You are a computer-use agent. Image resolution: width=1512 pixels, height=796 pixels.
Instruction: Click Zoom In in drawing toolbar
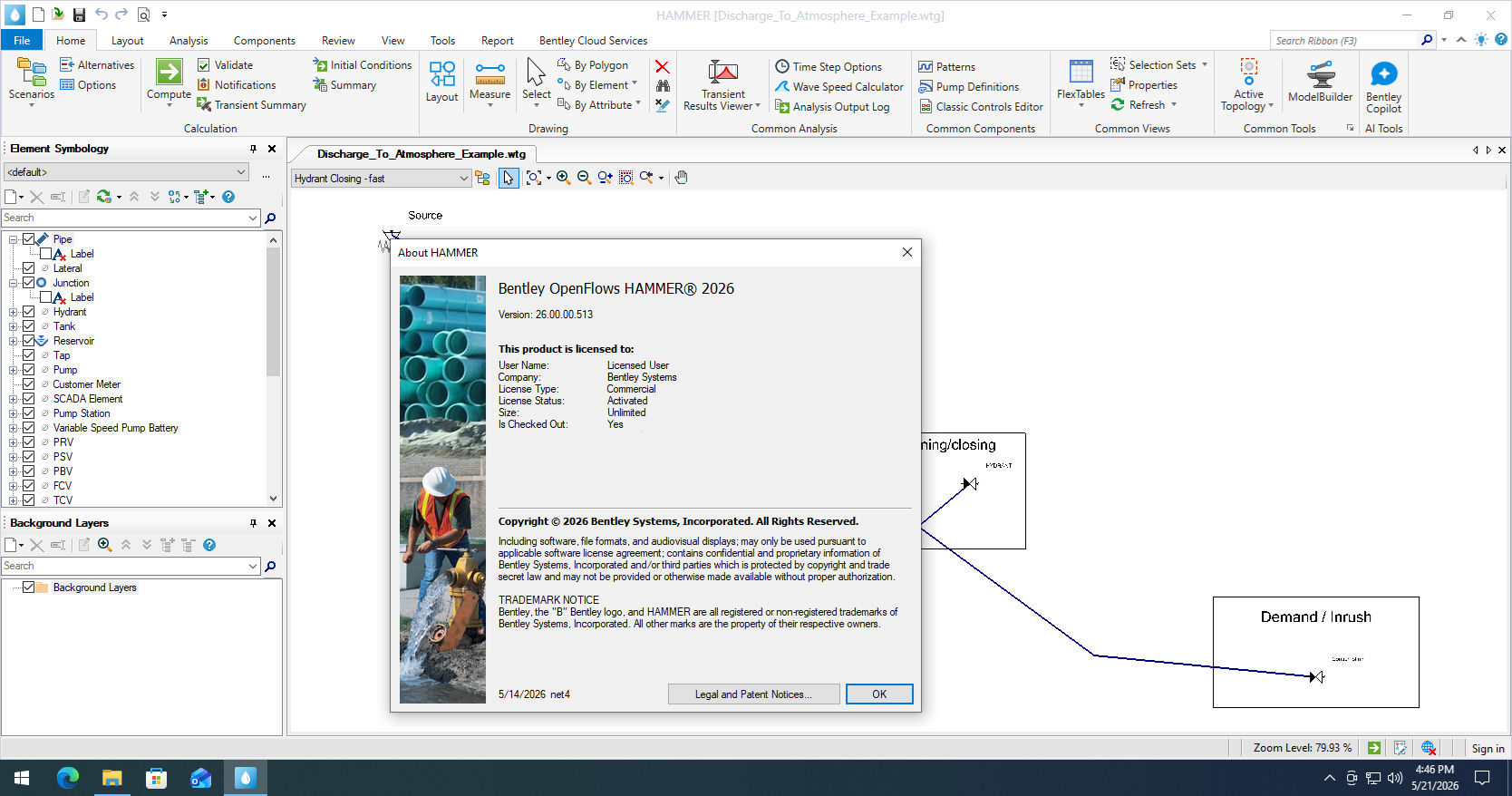(x=563, y=178)
